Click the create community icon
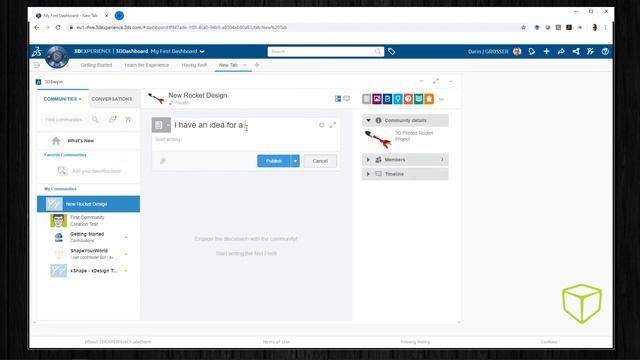Image resolution: width=640 pixels, height=360 pixels. tap(113, 119)
